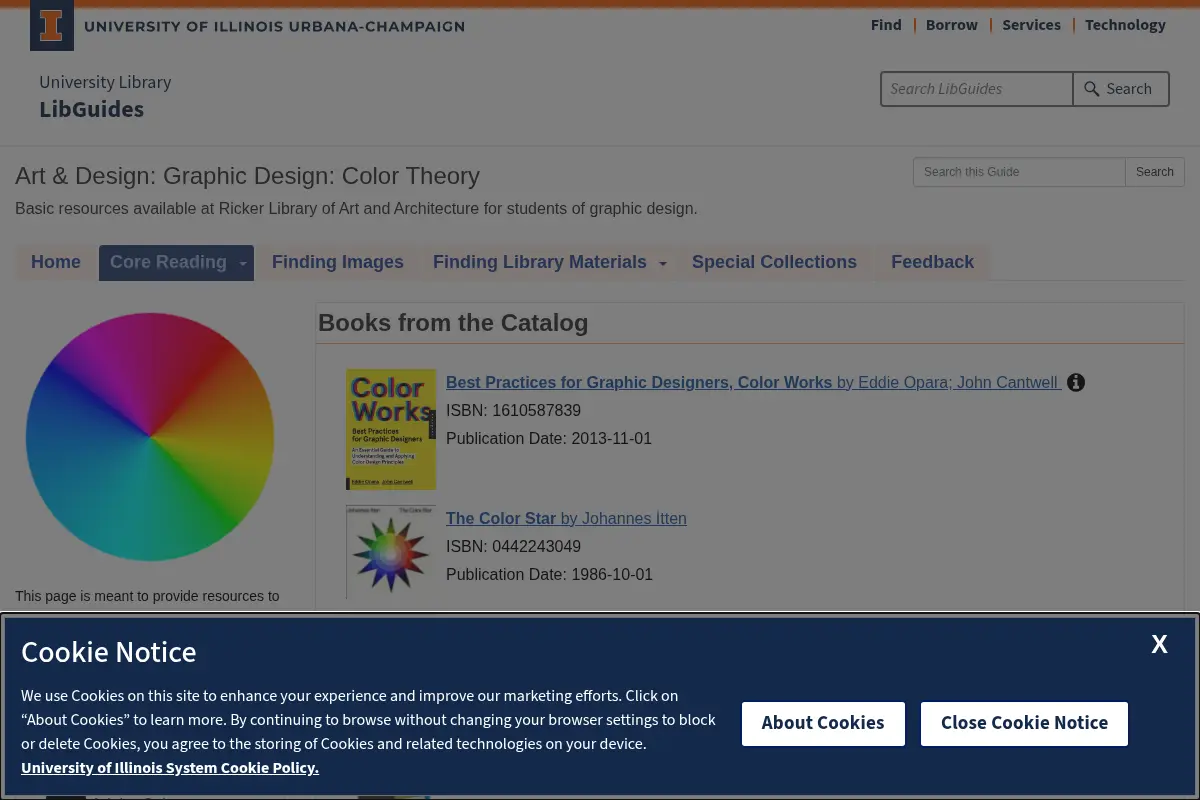Open the Borrow menu in the header

(952, 25)
